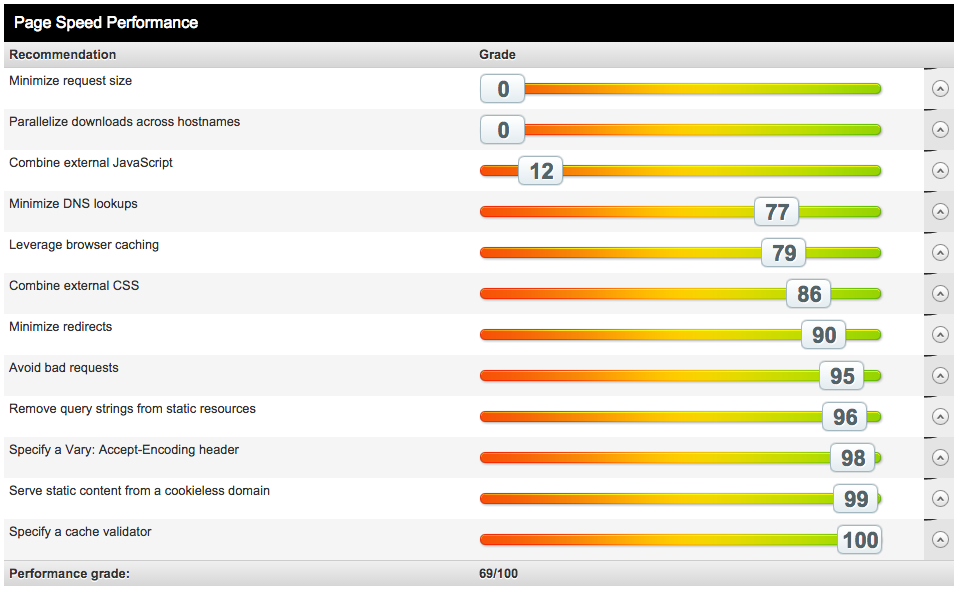Click the grade 12 slider handle
This screenshot has height=590, width=958.
[541, 171]
